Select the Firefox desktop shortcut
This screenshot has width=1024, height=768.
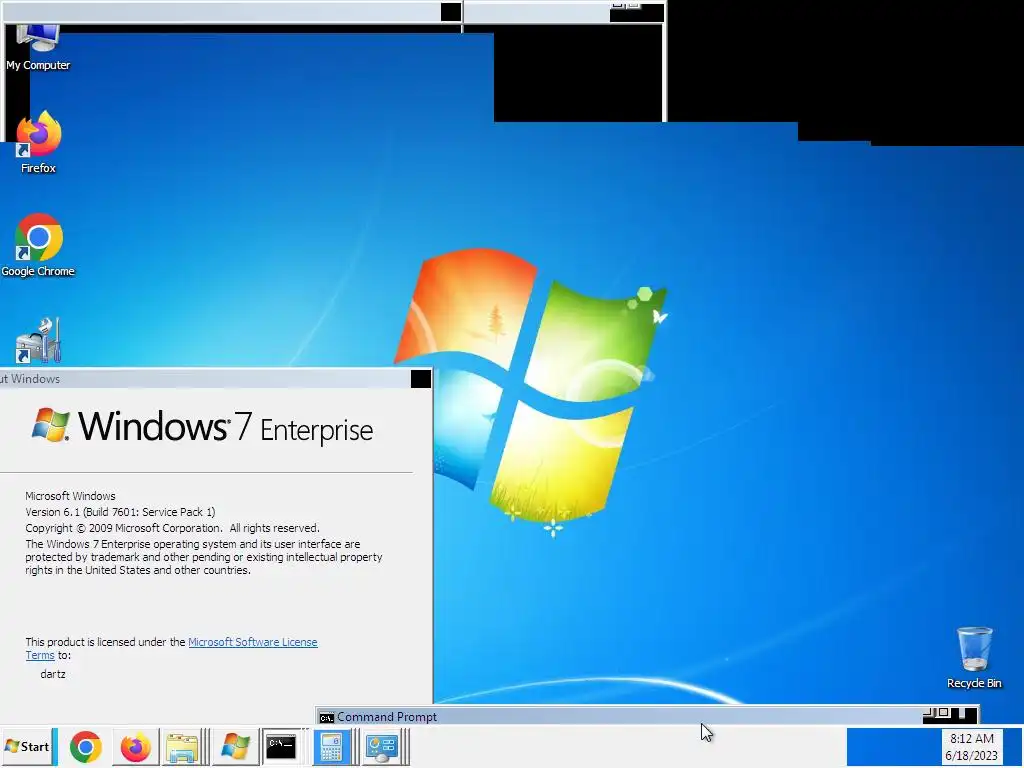tap(38, 142)
